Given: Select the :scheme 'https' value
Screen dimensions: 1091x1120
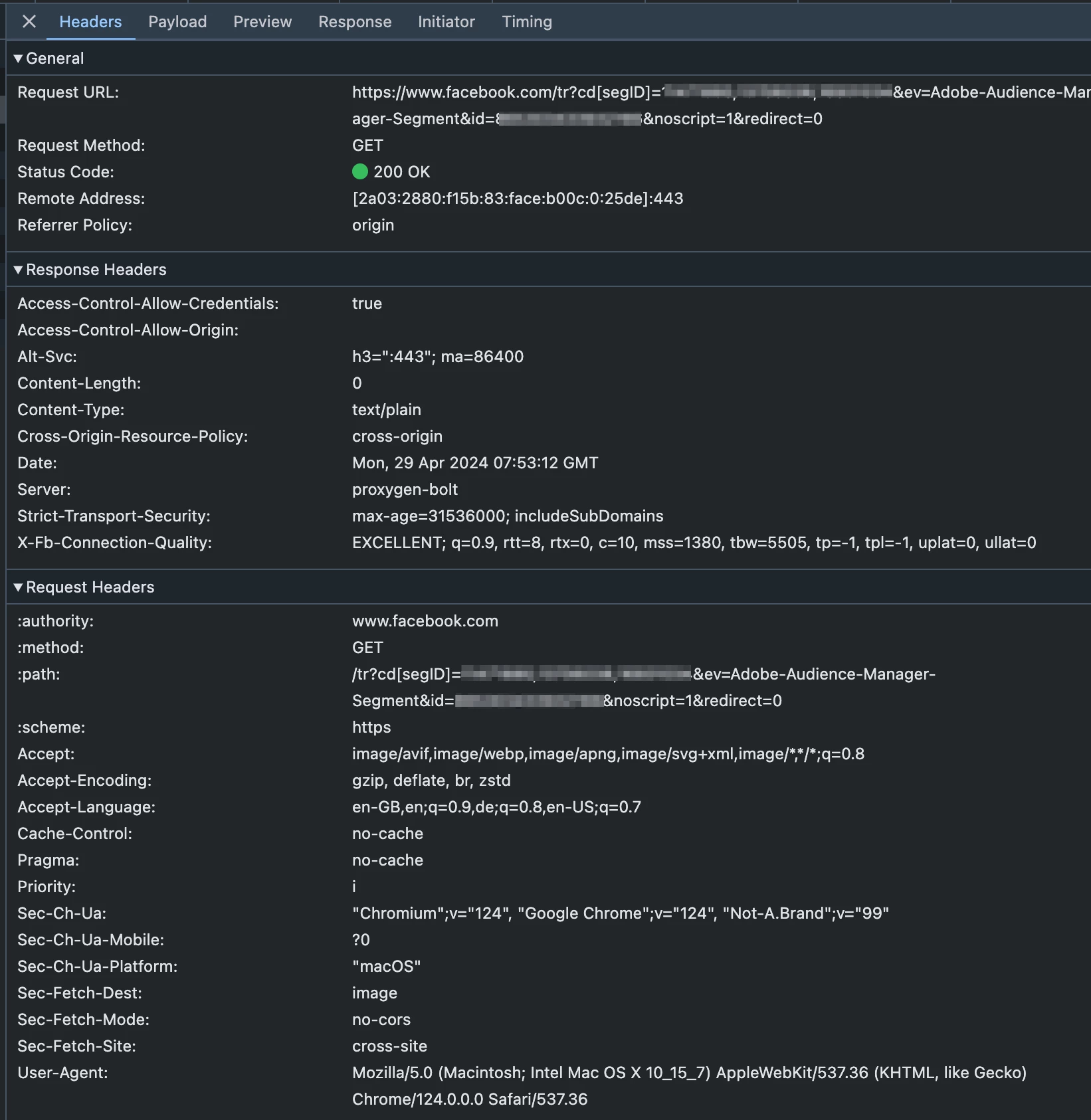Looking at the screenshot, I should coord(371,727).
